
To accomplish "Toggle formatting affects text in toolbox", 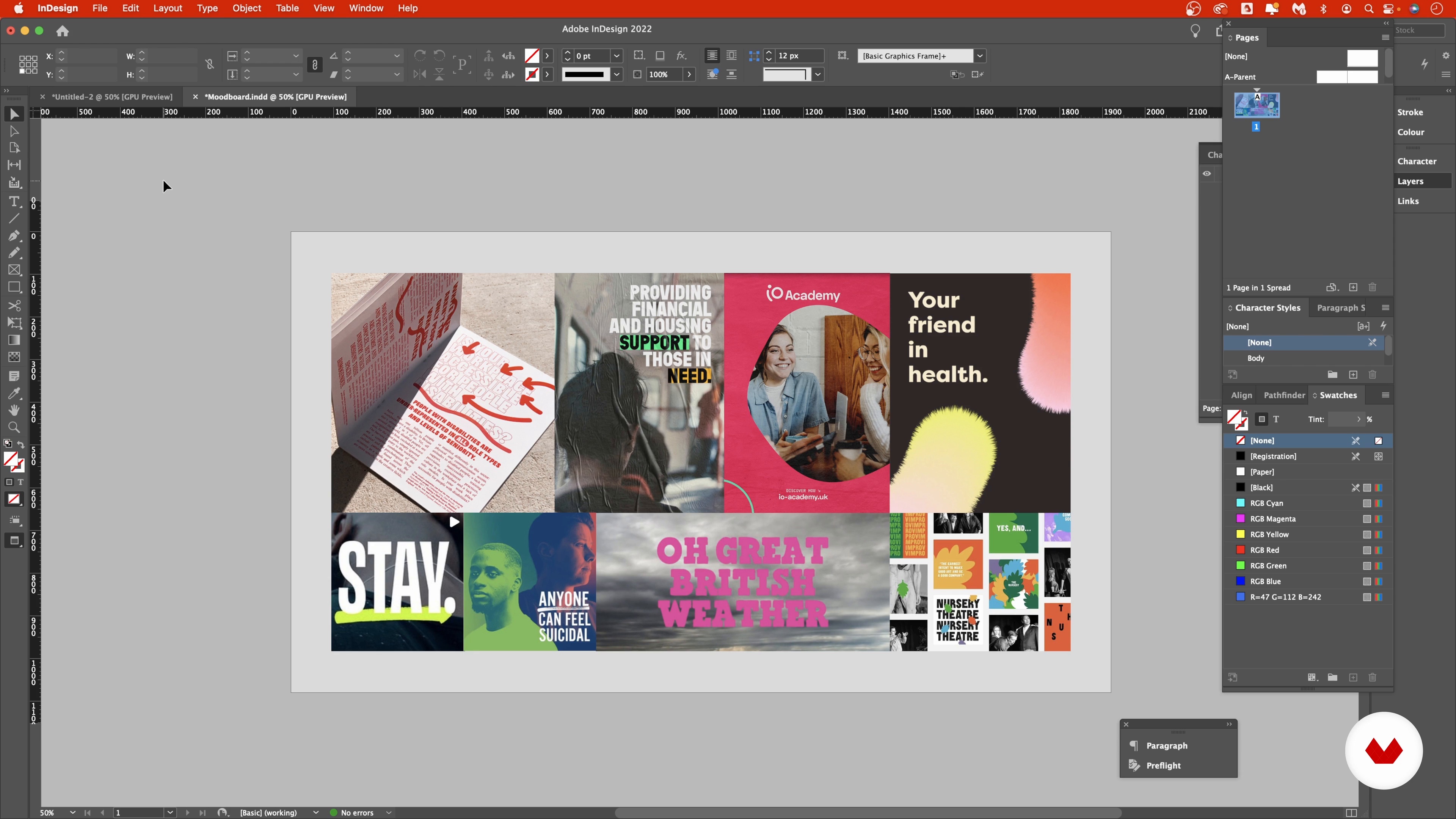I will pyautogui.click(x=20, y=482).
